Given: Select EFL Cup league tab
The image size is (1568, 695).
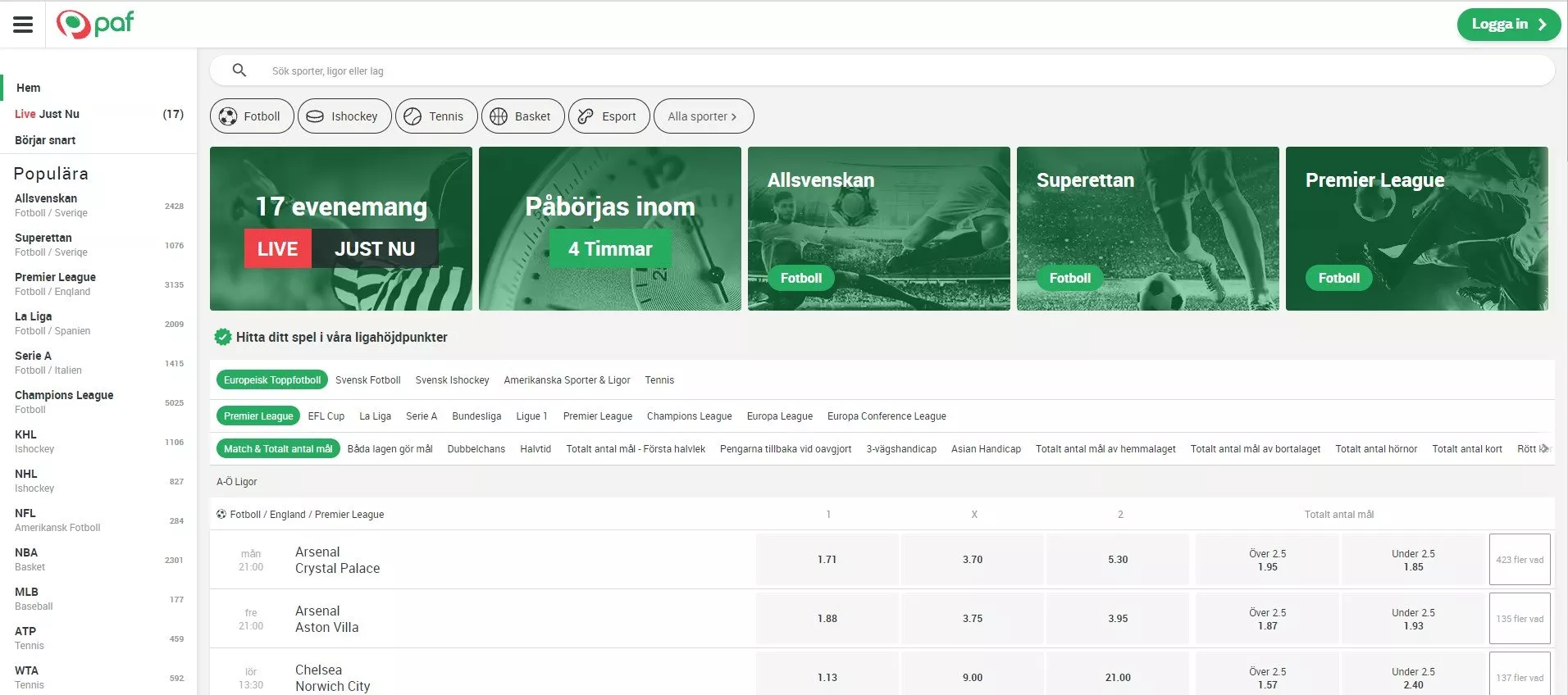Looking at the screenshot, I should 326,416.
